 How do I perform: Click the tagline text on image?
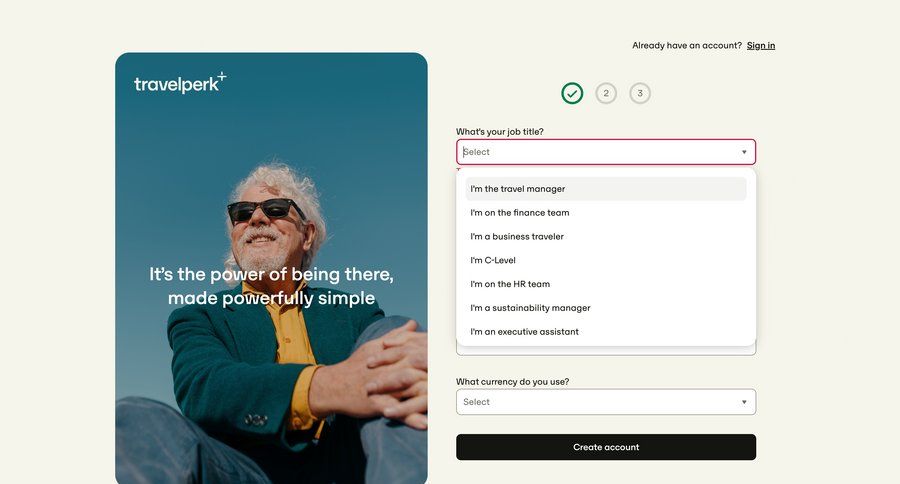point(271,286)
